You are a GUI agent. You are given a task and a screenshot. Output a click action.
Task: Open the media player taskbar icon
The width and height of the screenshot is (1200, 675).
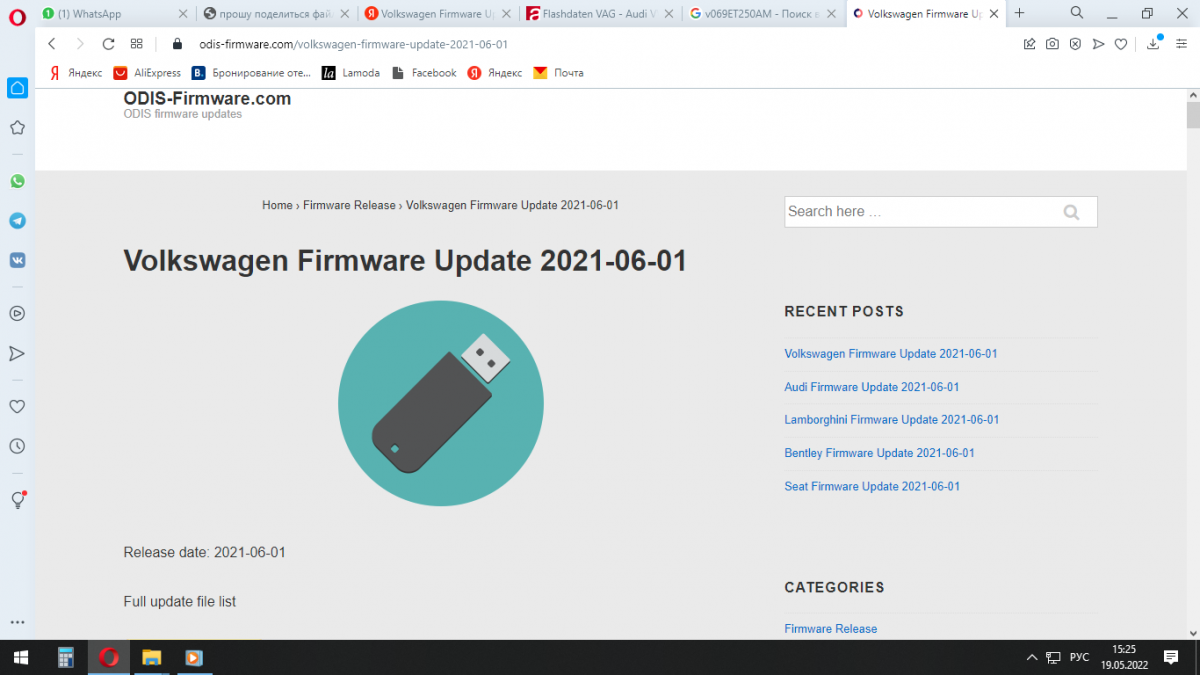click(x=194, y=657)
